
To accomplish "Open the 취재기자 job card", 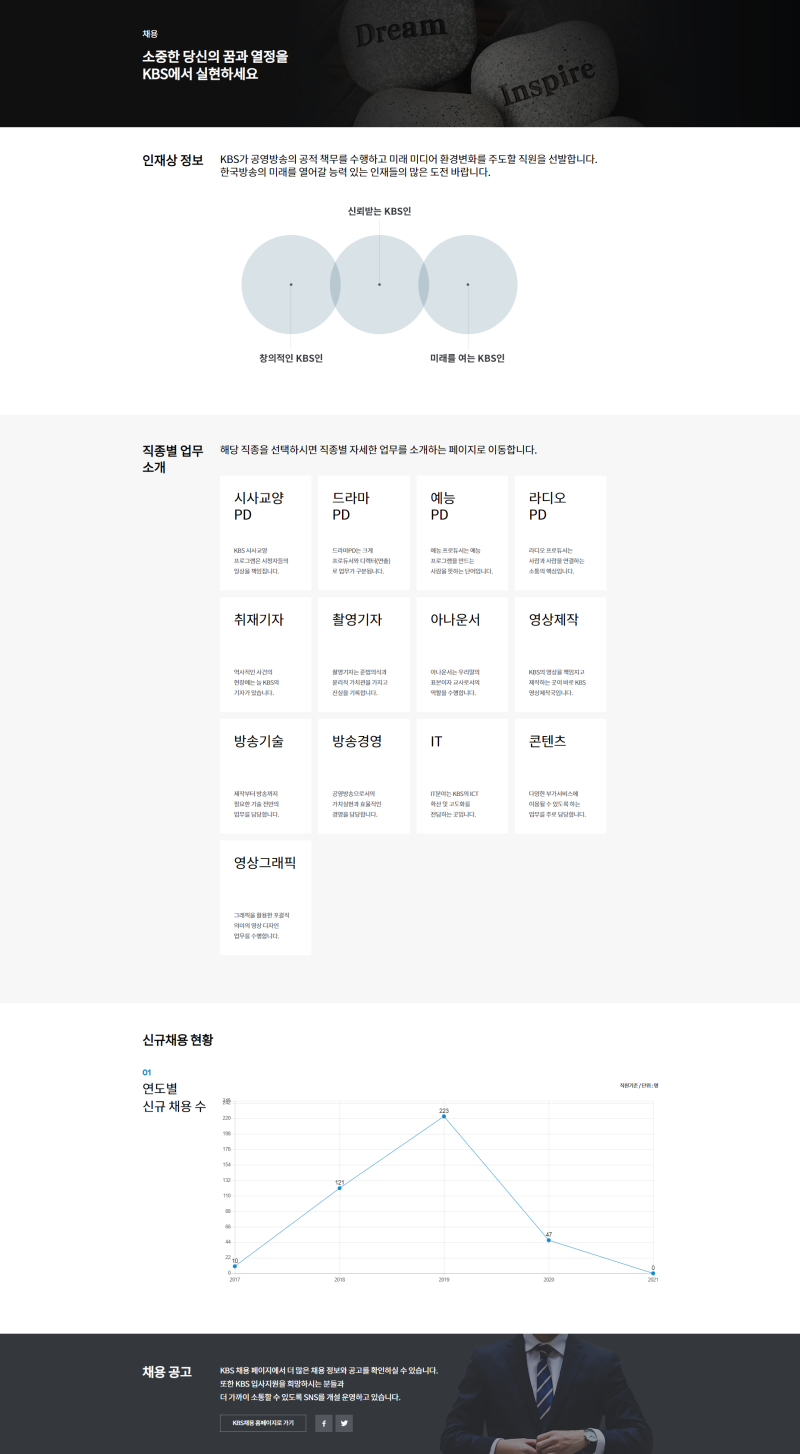I will coord(265,654).
